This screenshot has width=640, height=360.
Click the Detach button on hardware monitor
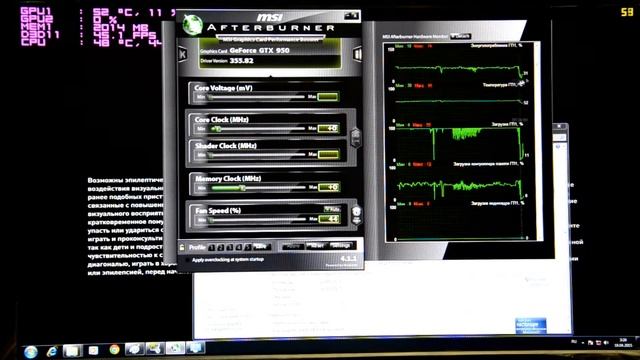tap(460, 36)
